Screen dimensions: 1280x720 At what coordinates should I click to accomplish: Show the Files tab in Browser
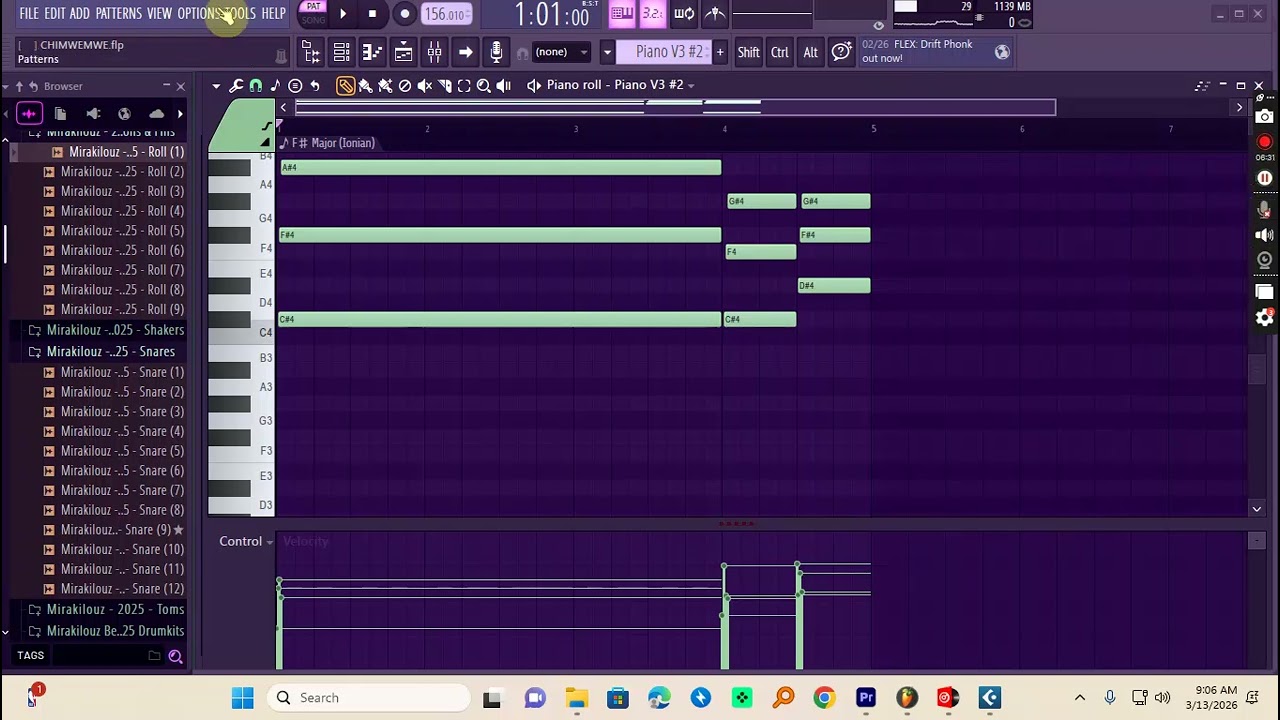coord(60,114)
